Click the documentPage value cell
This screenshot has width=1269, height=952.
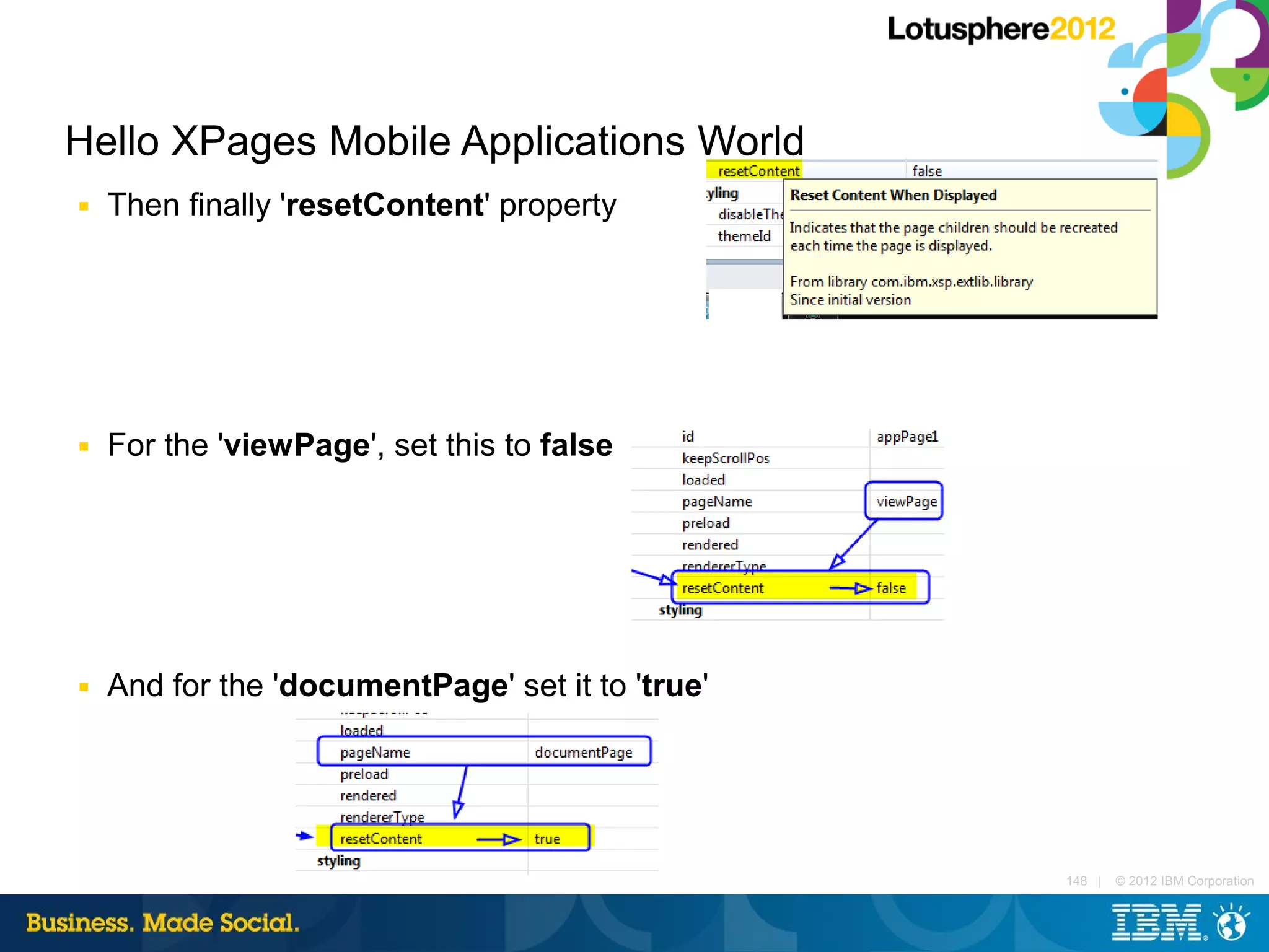[583, 753]
